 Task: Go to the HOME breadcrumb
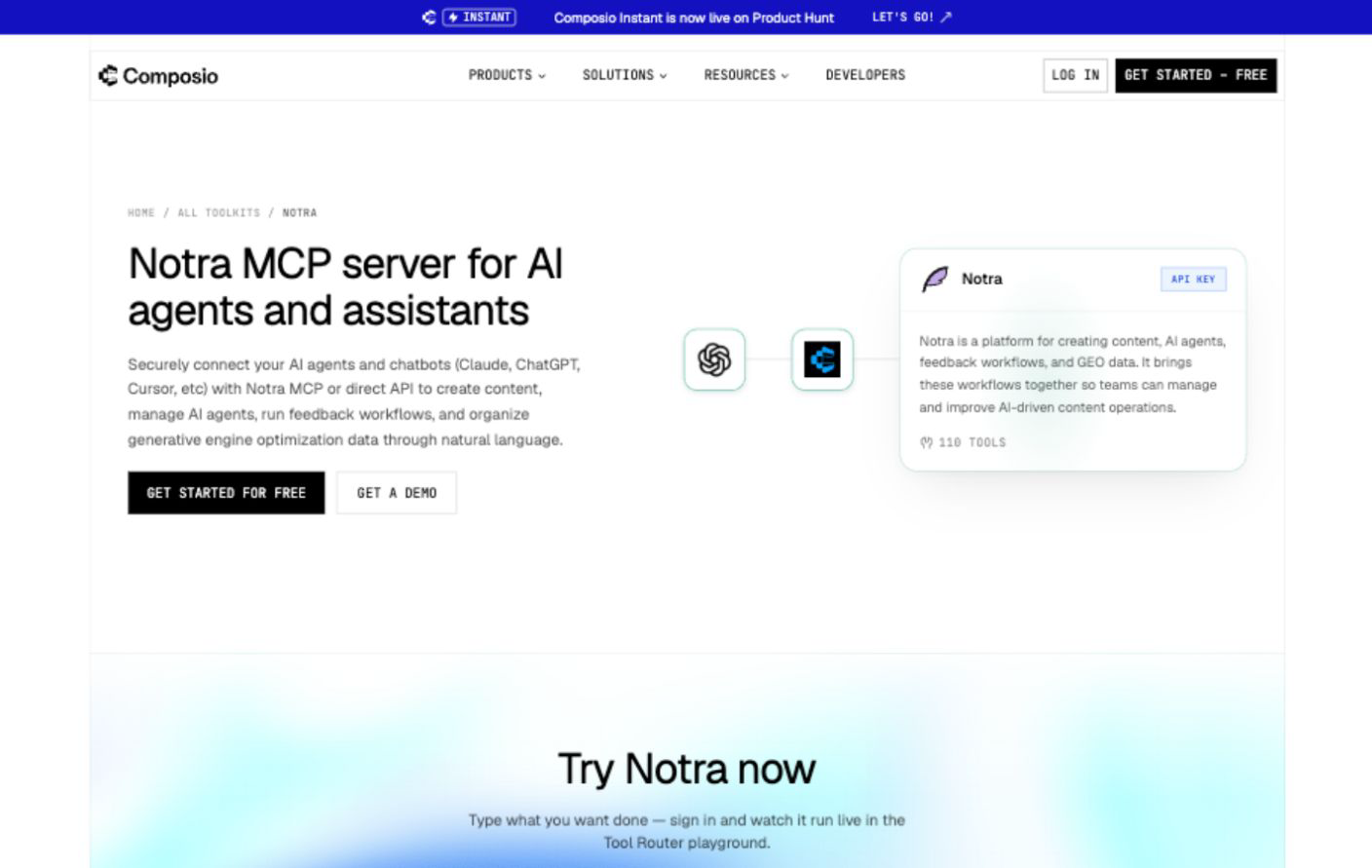point(141,212)
